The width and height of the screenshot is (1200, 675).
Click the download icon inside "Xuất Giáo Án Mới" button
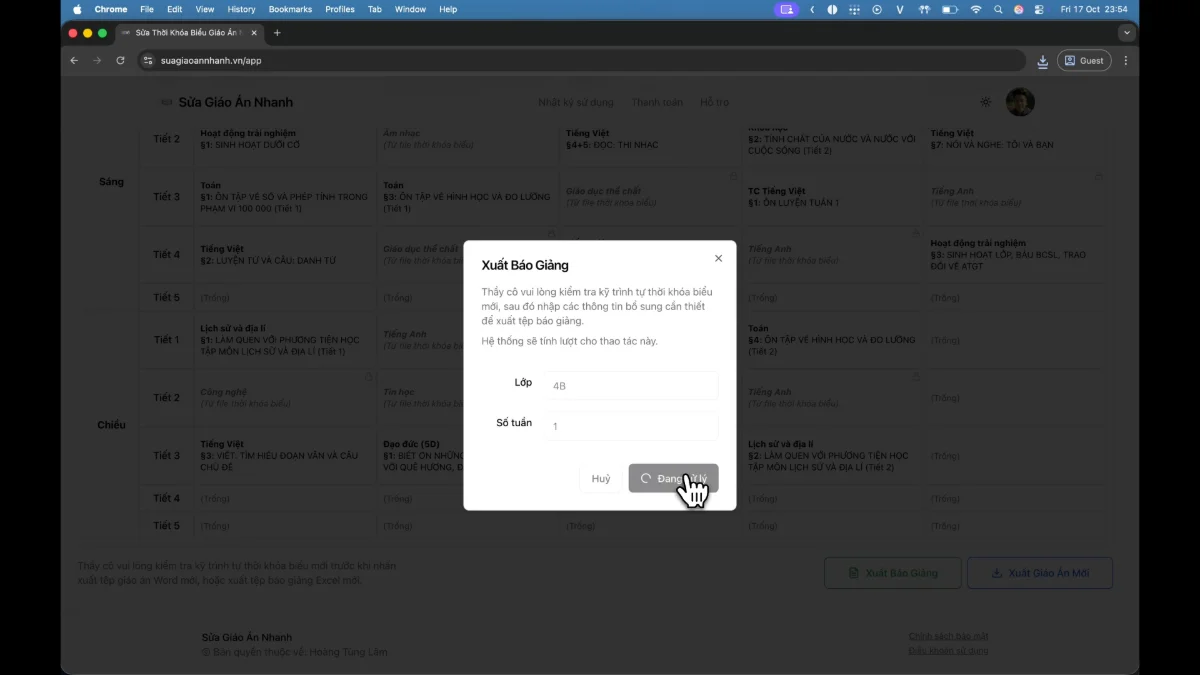996,573
